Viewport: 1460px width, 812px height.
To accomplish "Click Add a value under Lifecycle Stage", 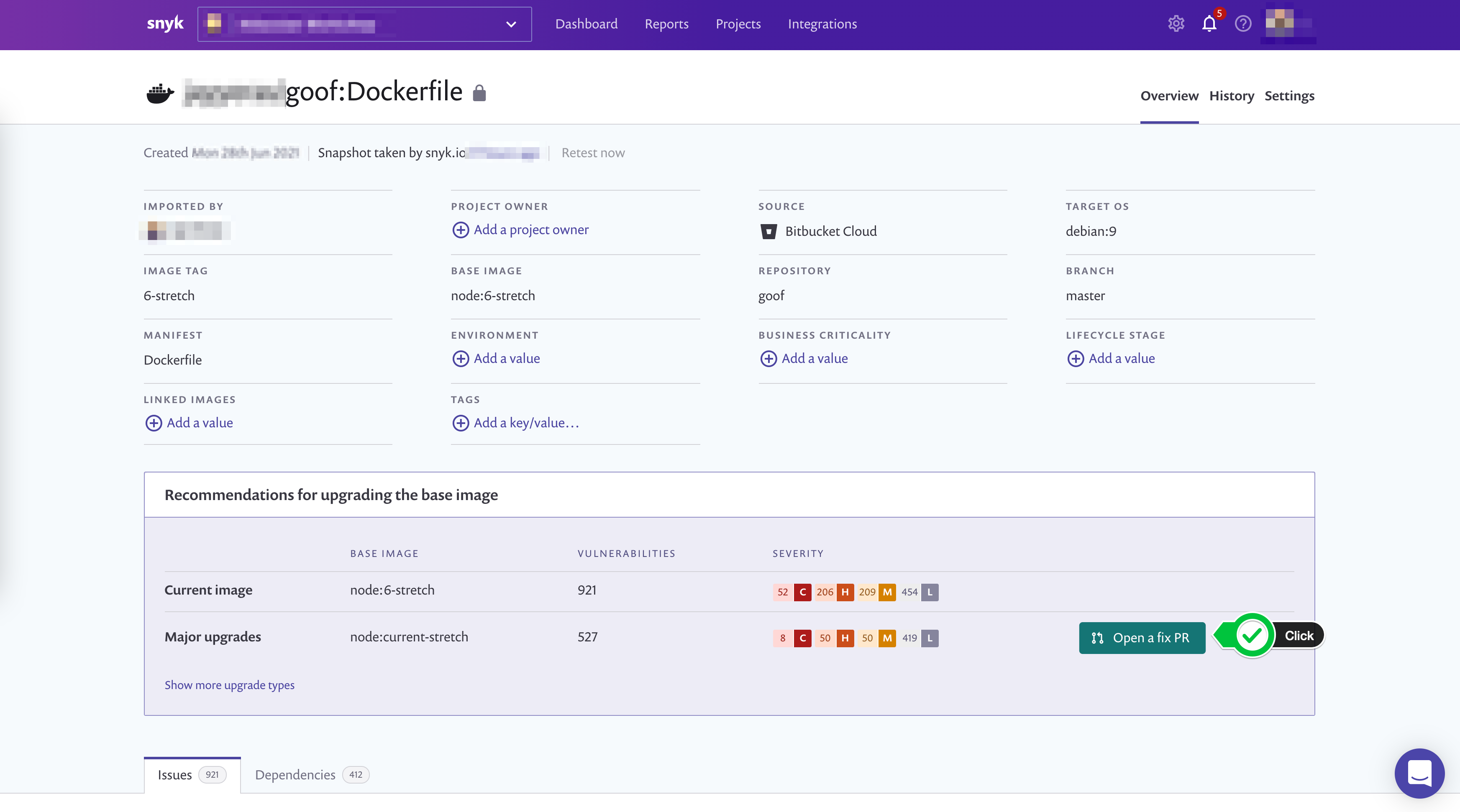I will click(x=1122, y=358).
